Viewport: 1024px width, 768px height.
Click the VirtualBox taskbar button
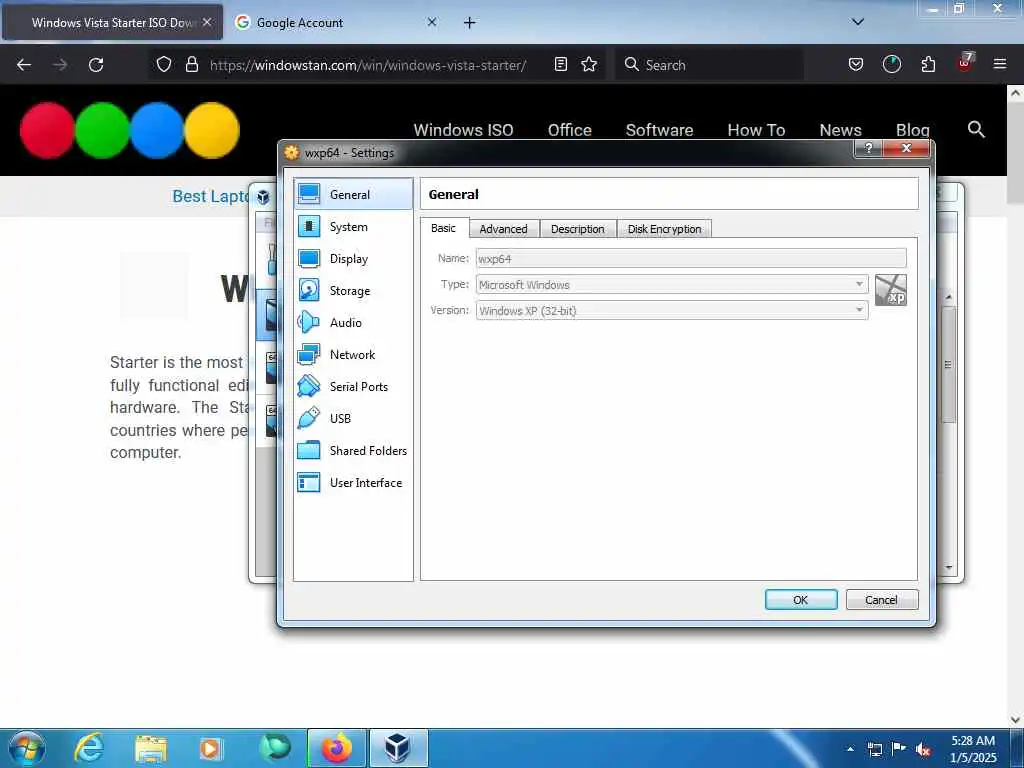click(x=398, y=748)
